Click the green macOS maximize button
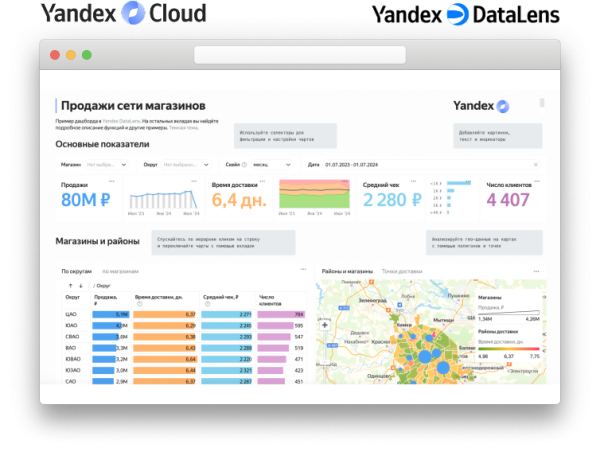This screenshot has width=600, height=452. (x=87, y=55)
